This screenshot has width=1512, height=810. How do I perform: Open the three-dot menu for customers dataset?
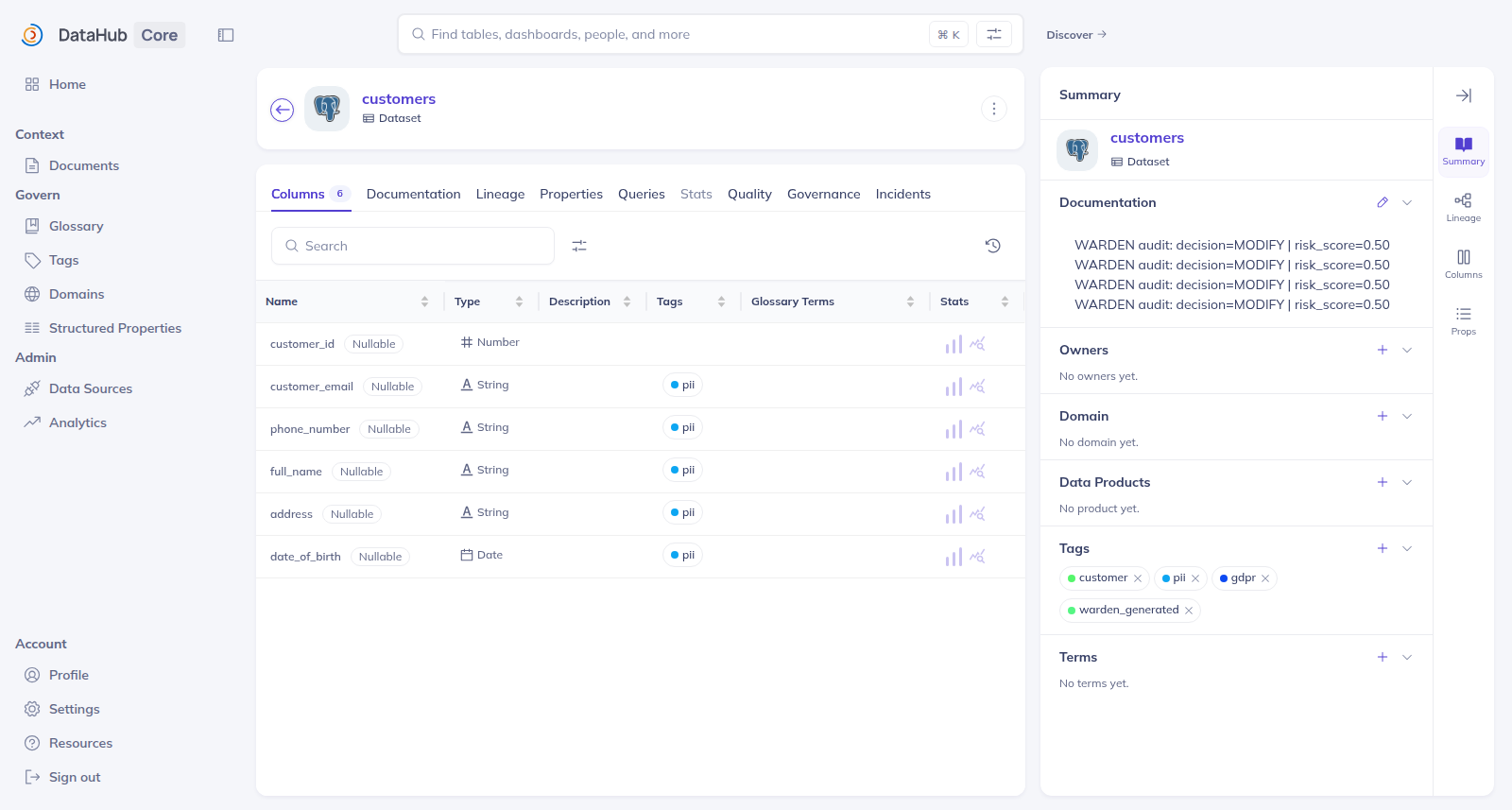tap(993, 109)
